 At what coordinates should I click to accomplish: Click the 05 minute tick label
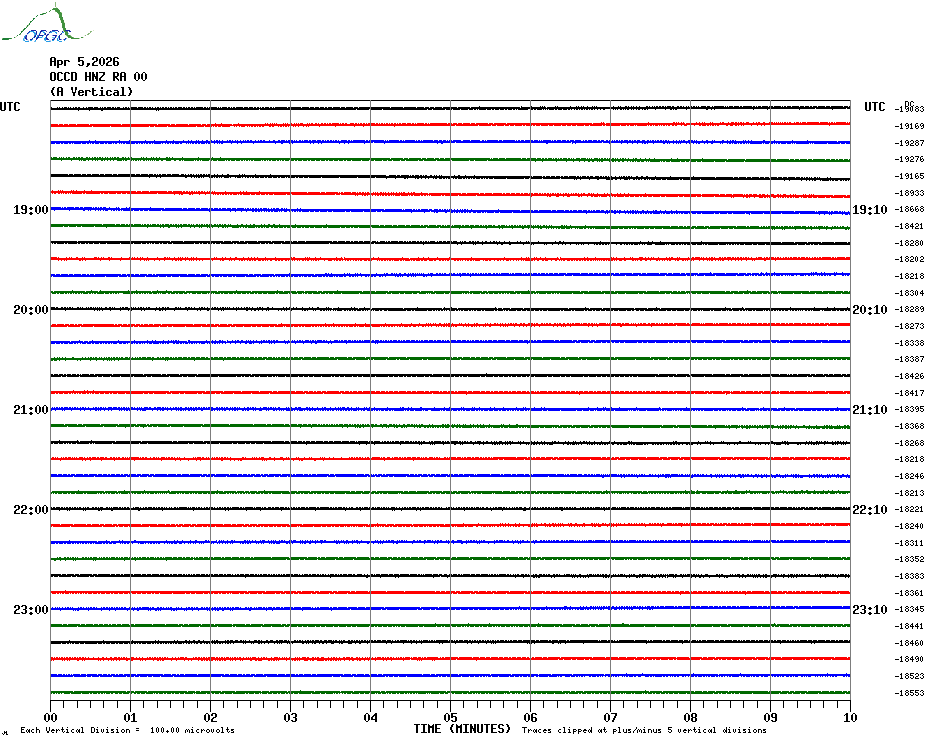coord(450,717)
